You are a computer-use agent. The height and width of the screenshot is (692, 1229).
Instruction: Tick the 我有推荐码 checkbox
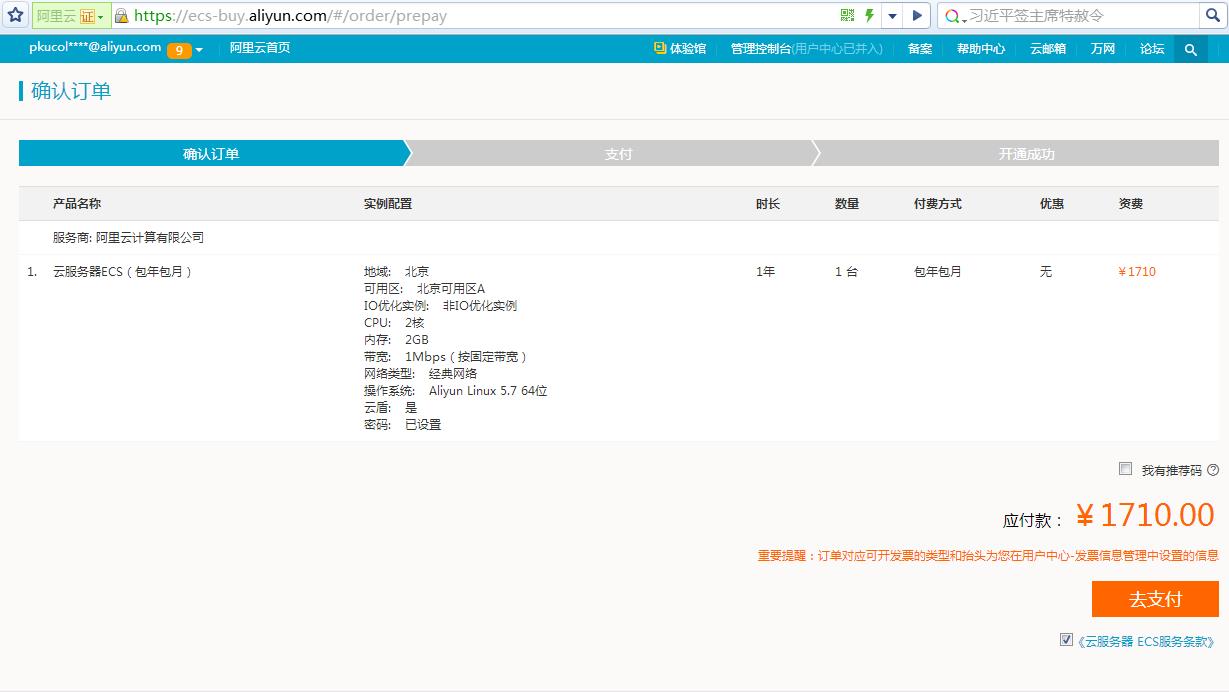(x=1126, y=469)
